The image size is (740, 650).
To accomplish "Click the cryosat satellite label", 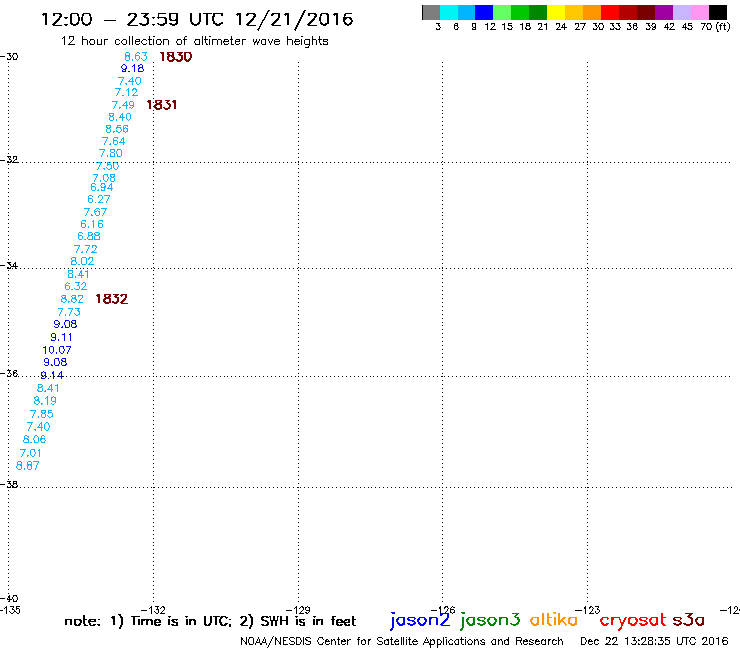I will (632, 620).
